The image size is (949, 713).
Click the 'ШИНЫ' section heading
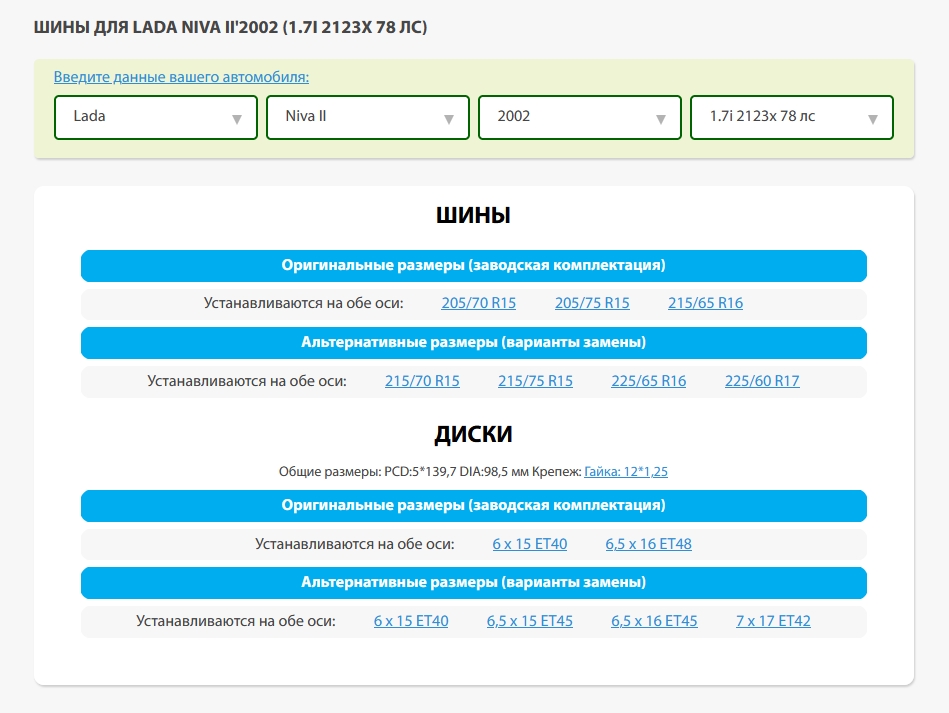coord(473,215)
